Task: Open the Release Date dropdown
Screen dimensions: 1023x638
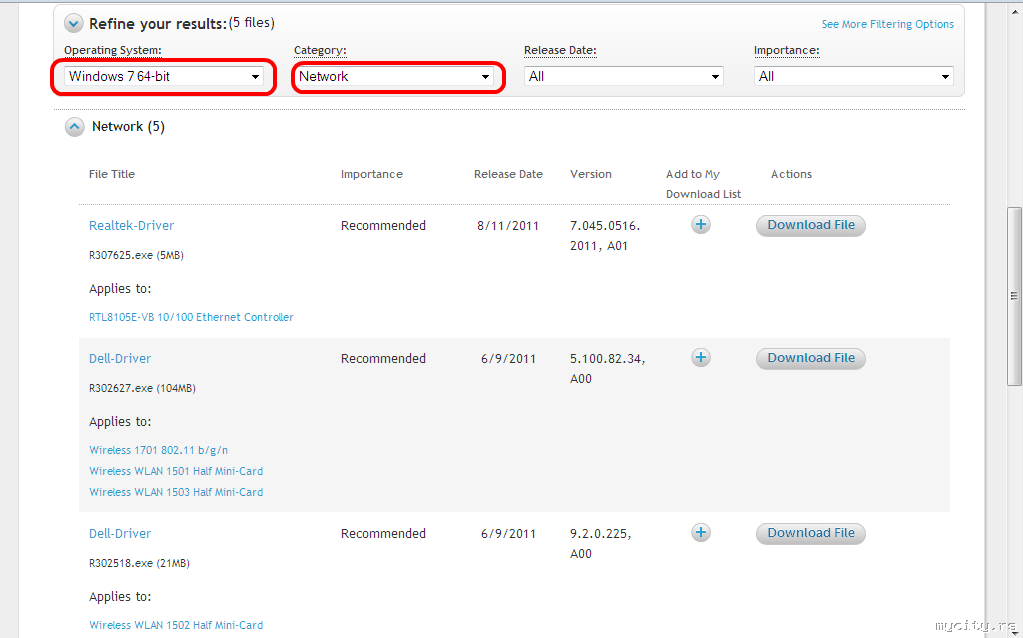Action: pyautogui.click(x=624, y=76)
